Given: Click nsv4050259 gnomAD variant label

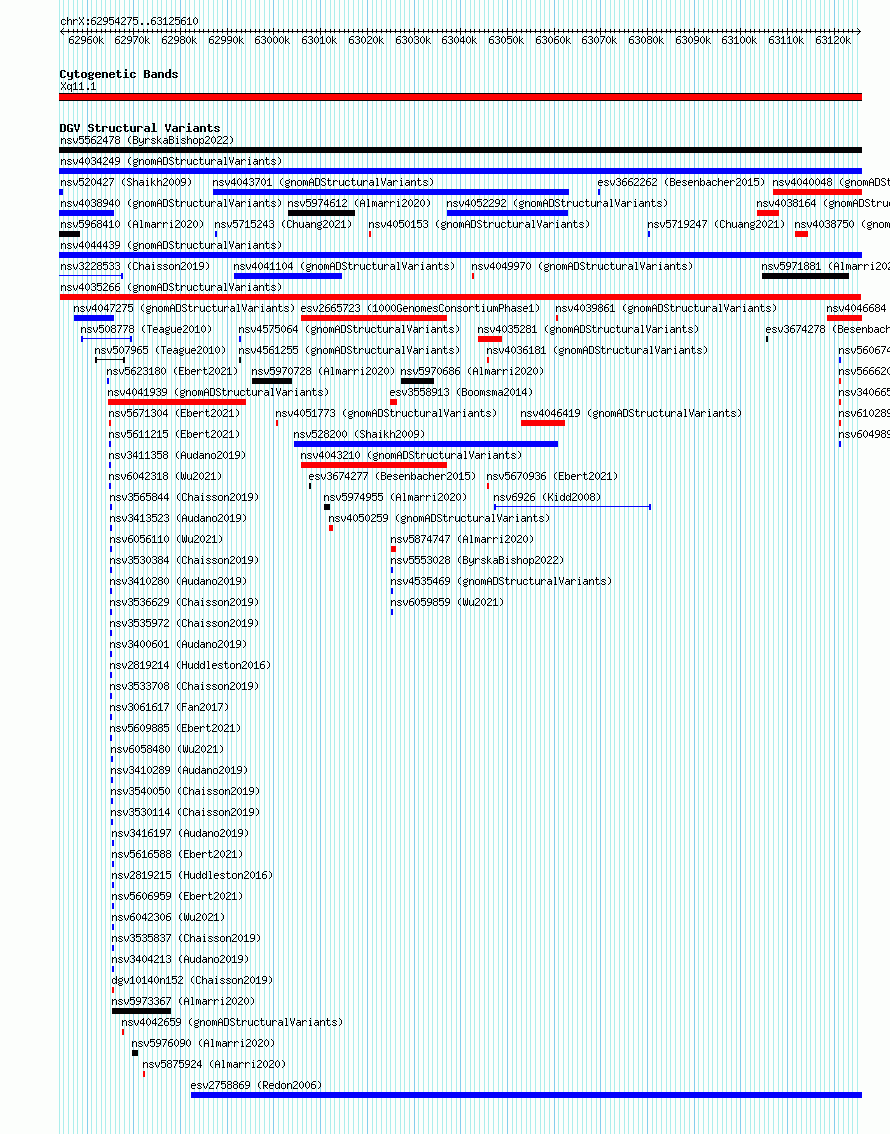Looking at the screenshot, I should tap(439, 518).
